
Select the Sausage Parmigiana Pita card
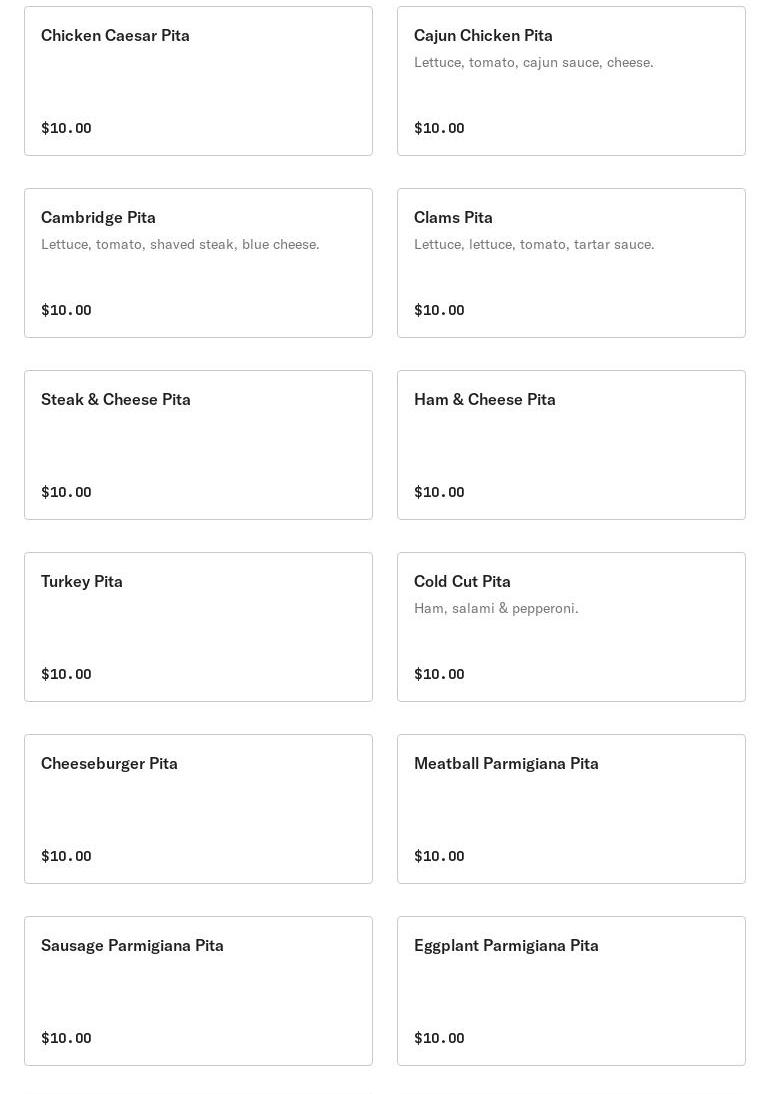click(198, 991)
